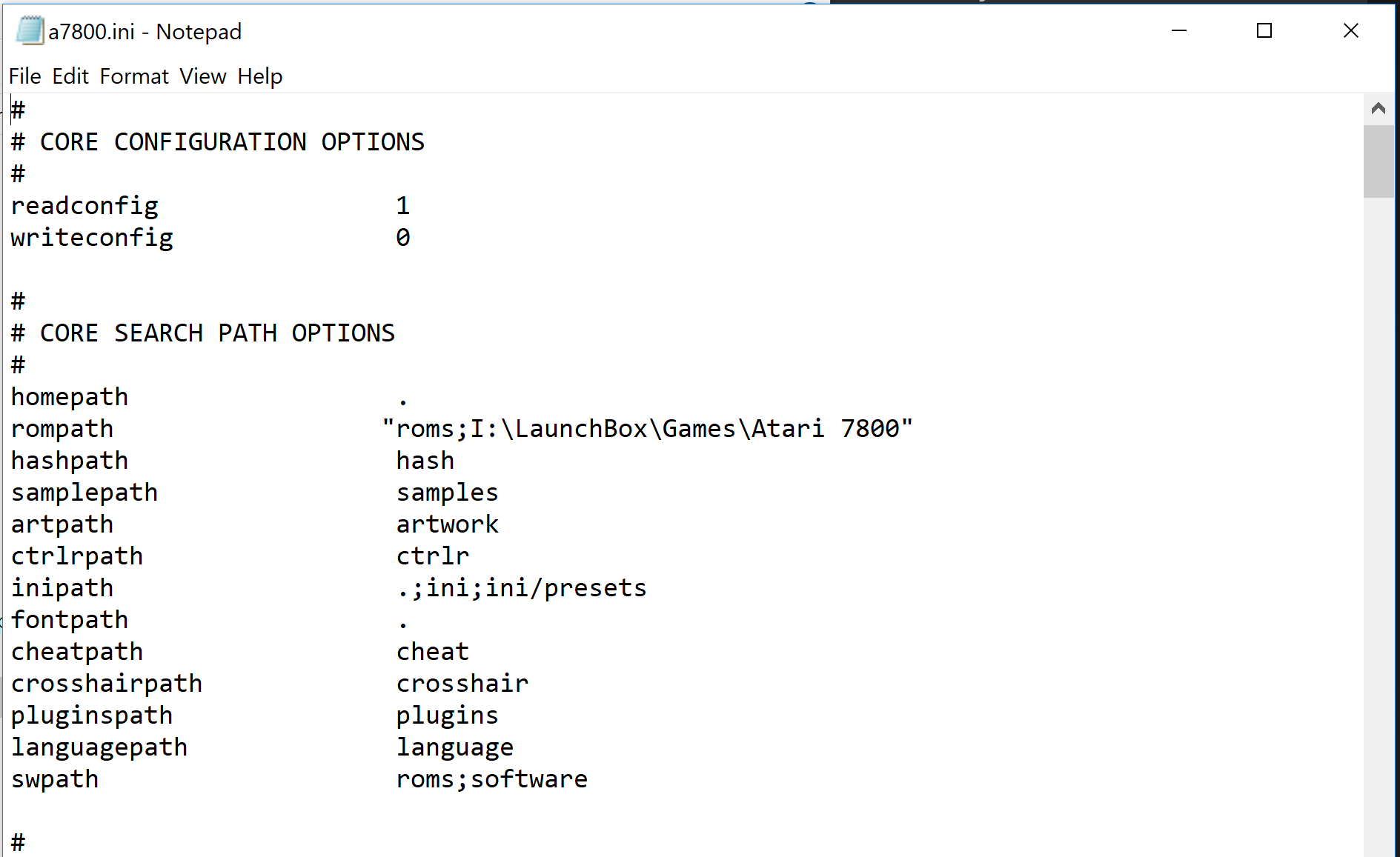Viewport: 1400px width, 857px height.
Task: Click the ctrlrpath value 'ctrlr'
Action: coord(432,556)
